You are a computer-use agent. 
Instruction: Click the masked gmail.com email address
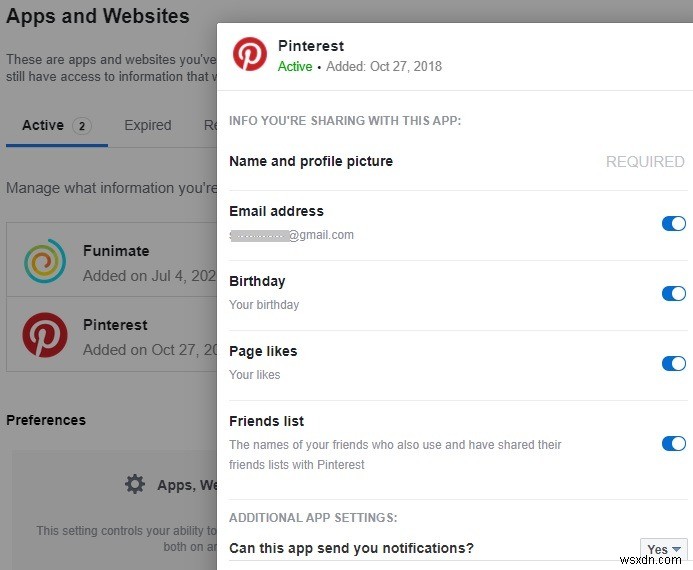tap(292, 235)
